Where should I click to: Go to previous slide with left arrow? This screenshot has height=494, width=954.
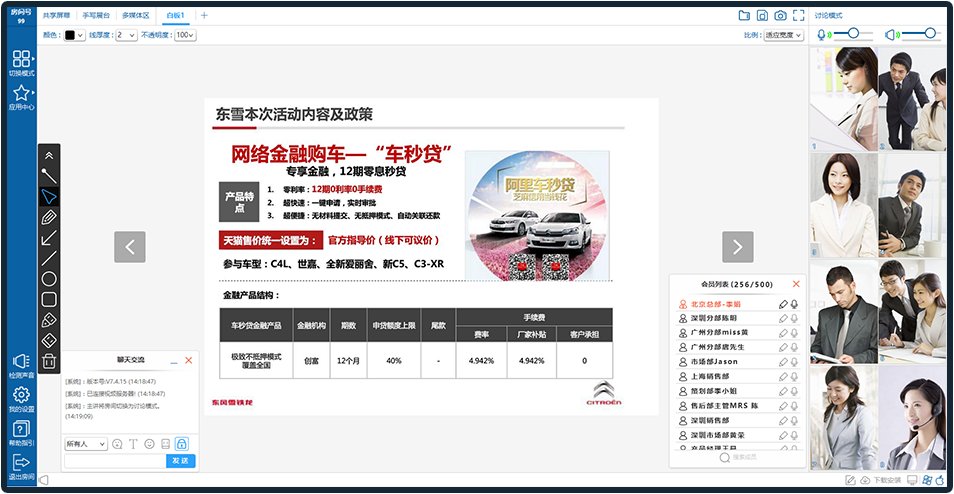pyautogui.click(x=130, y=246)
